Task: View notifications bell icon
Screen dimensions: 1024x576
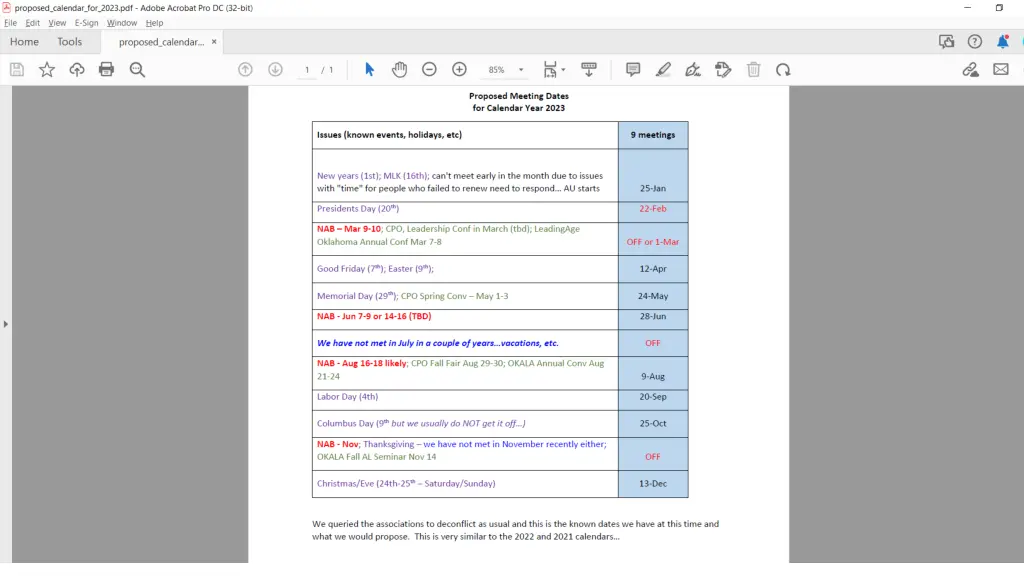Action: (x=1002, y=42)
